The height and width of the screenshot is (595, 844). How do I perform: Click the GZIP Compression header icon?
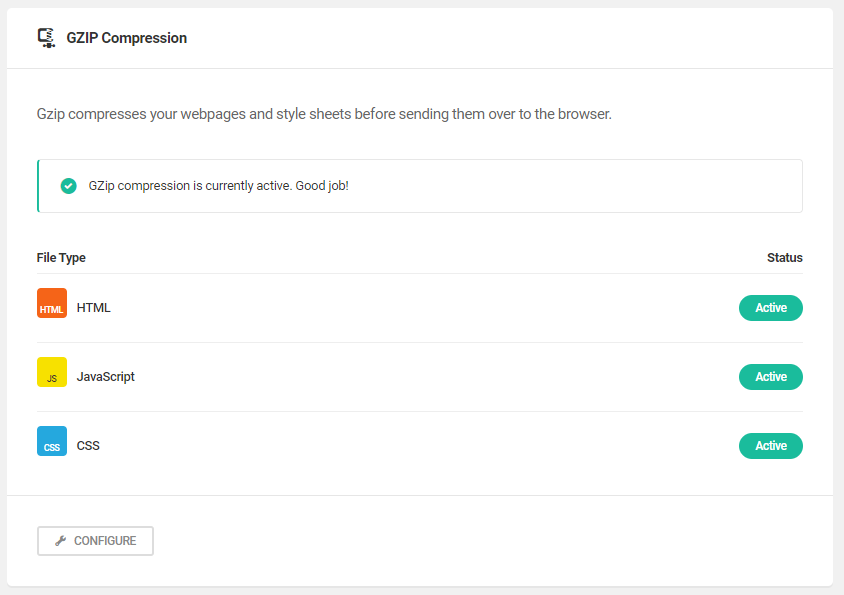pyautogui.click(x=47, y=38)
